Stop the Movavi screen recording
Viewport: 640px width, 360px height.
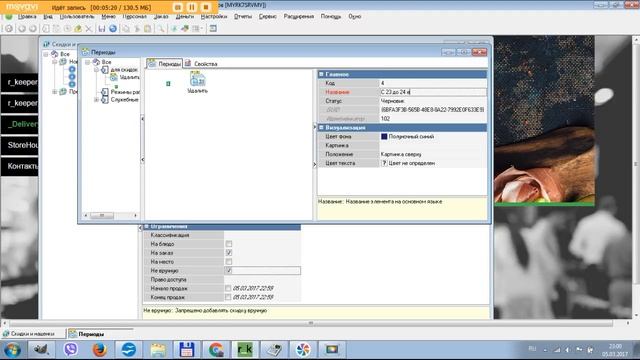pos(206,7)
